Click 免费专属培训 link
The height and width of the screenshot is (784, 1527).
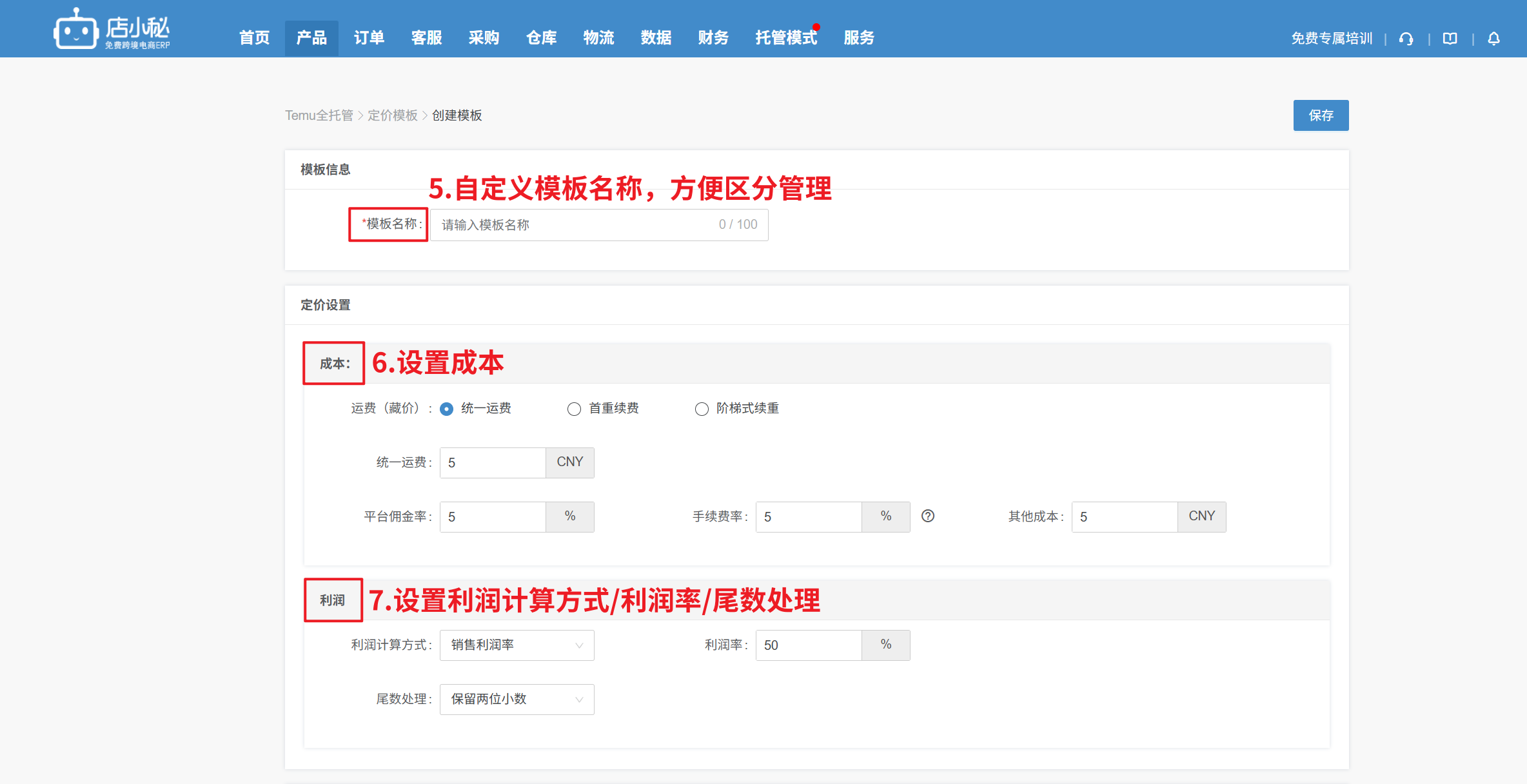tap(1331, 39)
